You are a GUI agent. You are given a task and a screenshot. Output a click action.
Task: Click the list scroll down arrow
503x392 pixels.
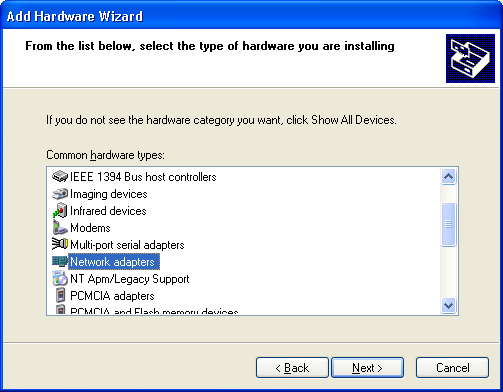click(x=448, y=305)
